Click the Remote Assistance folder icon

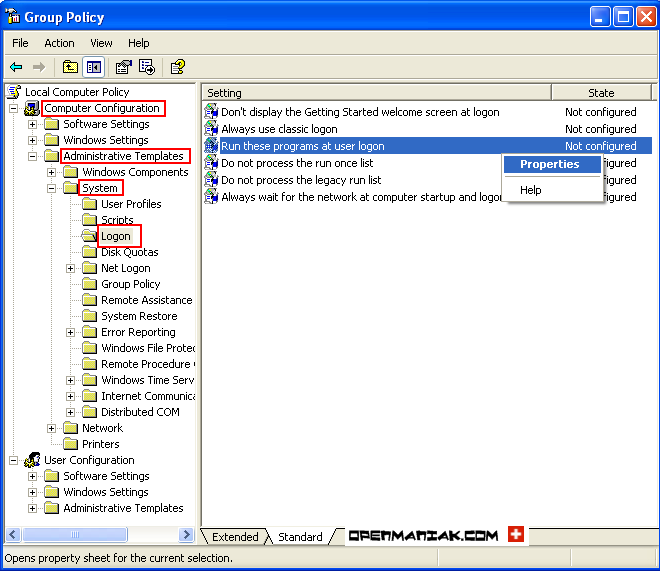(x=89, y=300)
